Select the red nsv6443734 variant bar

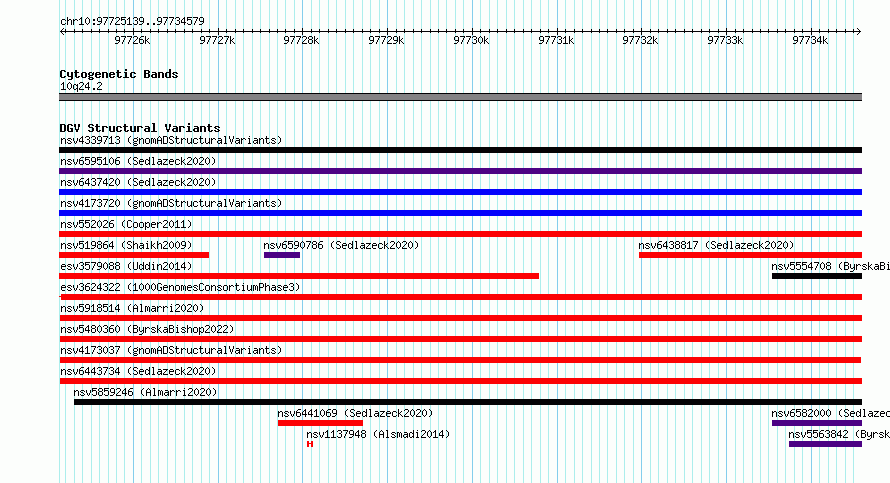[460, 381]
